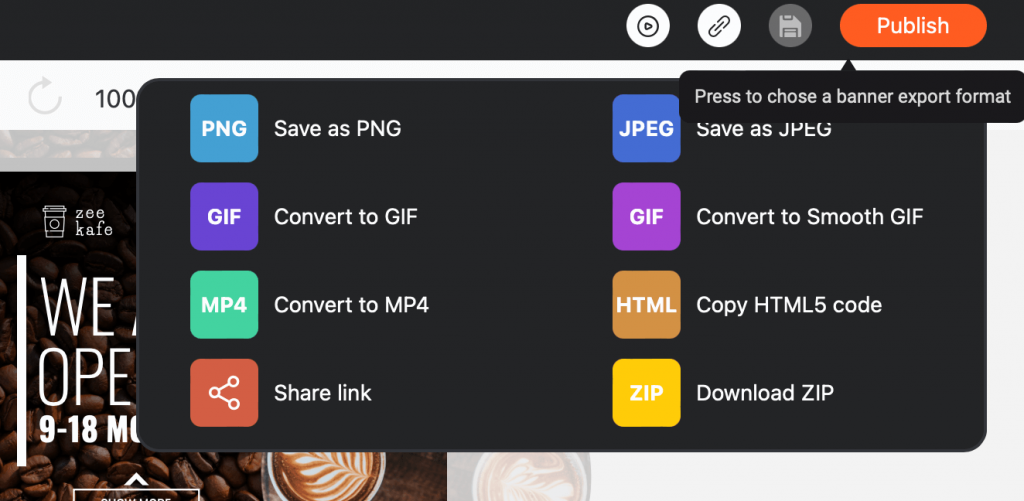Choose Save as PNG option
The image size is (1024, 501).
(338, 128)
